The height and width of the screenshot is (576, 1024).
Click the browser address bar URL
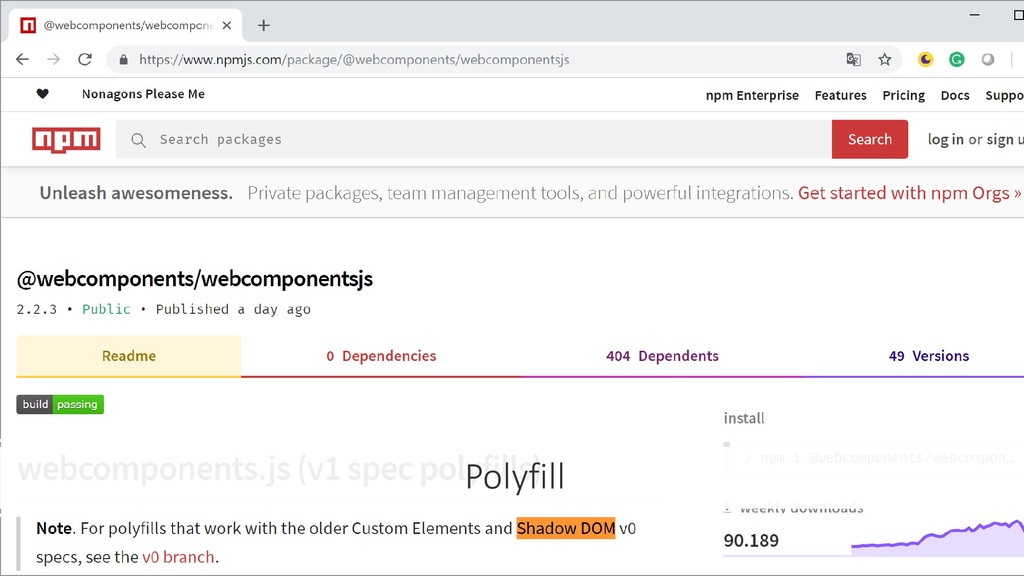[x=354, y=59]
